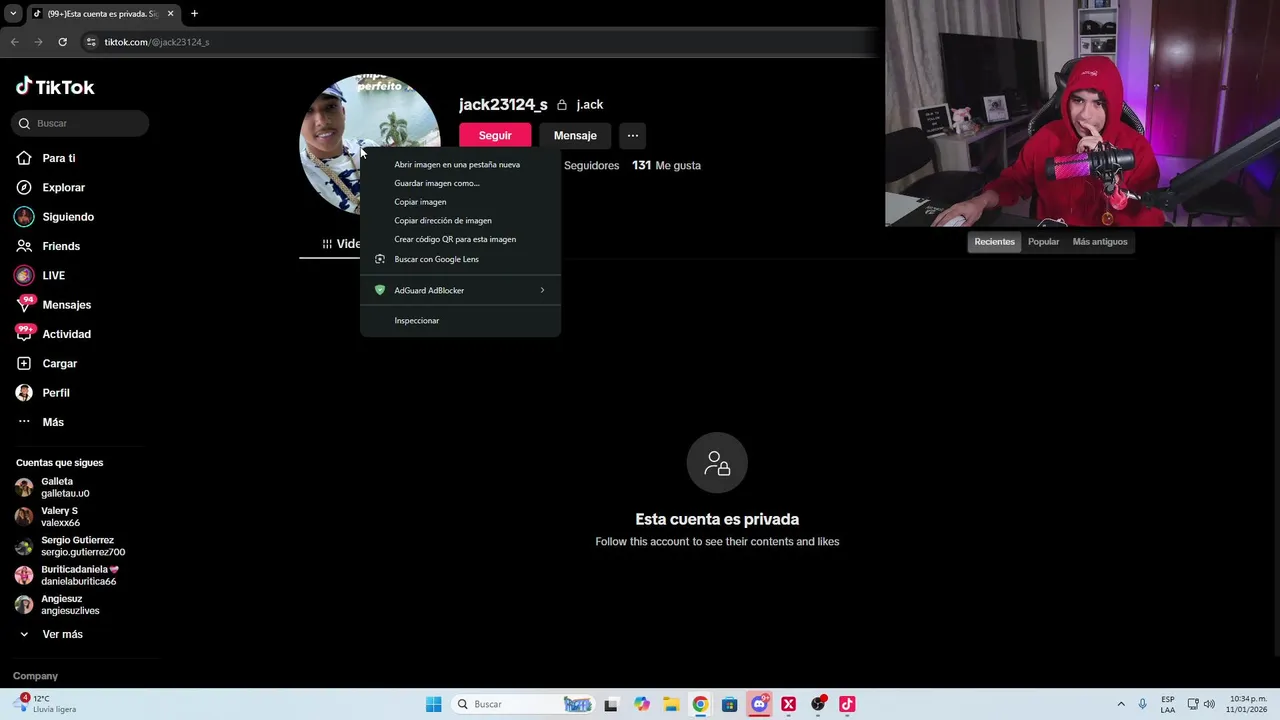Viewport: 1280px width, 720px height.
Task: Click taskbar Buscar search box
Action: tap(522, 704)
